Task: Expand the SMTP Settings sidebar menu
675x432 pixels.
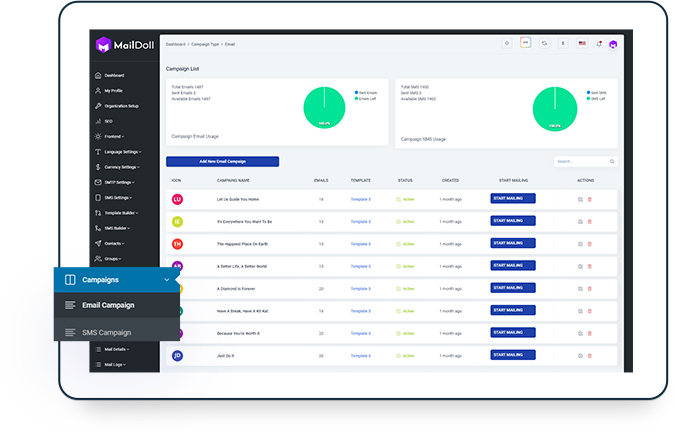Action: (x=120, y=182)
